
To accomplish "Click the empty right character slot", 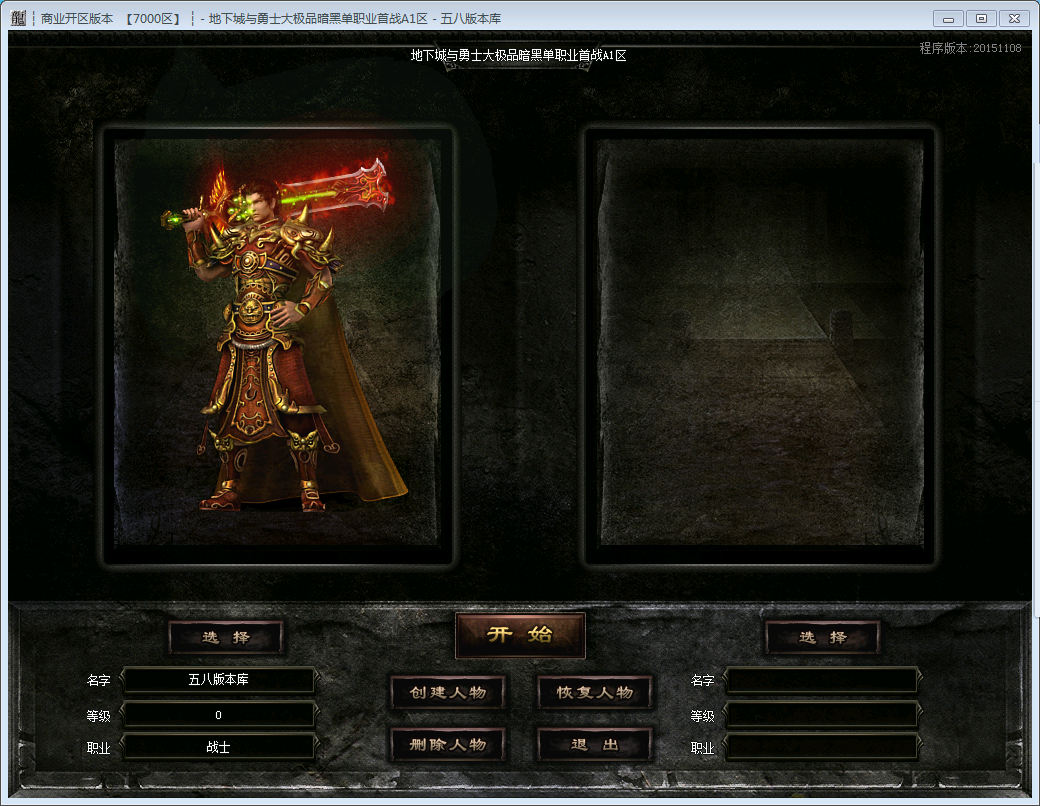I will pos(760,345).
